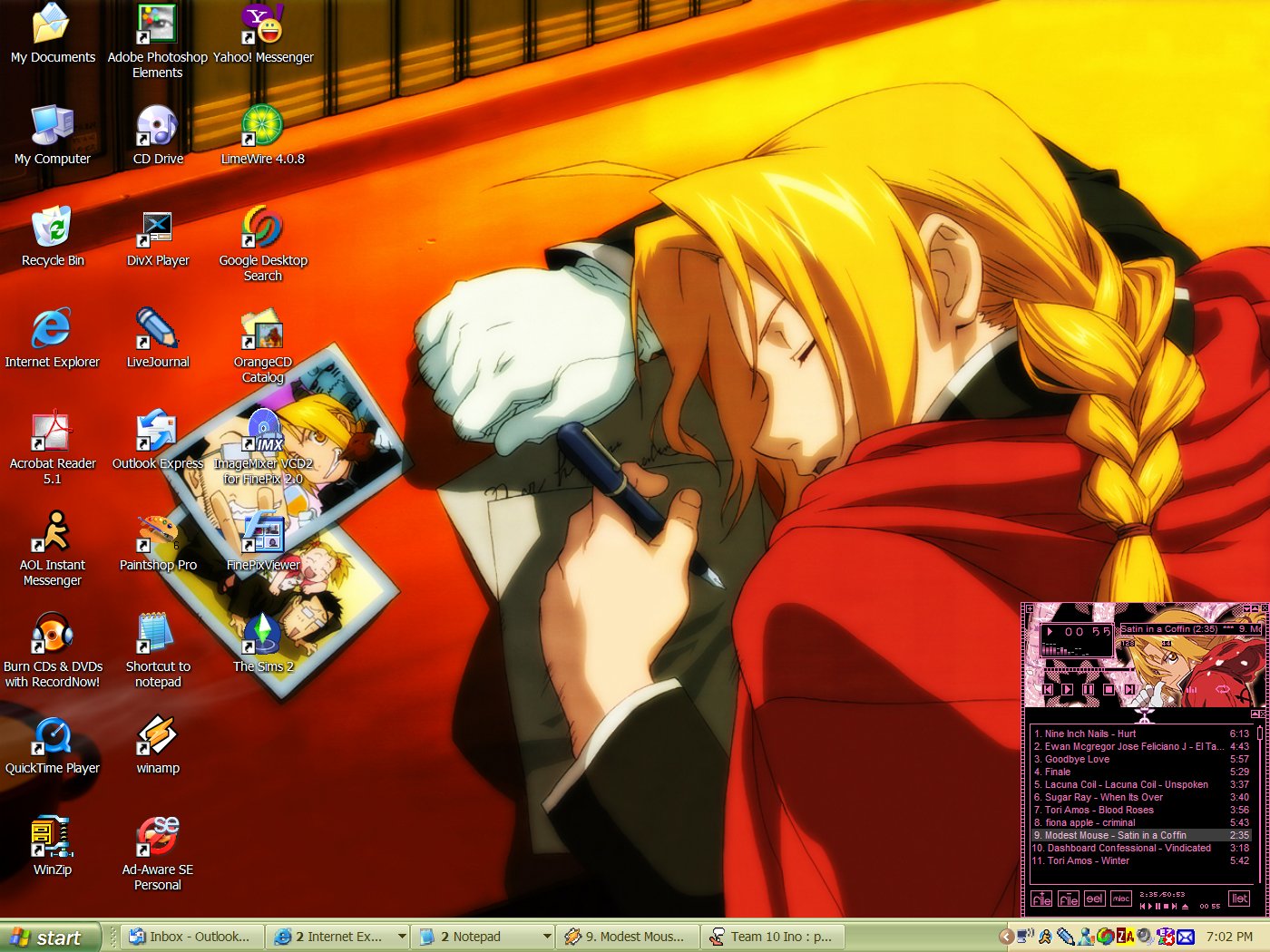Screen dimensions: 1270x952
Task: Open Internet Explorer desktop icon
Action: 53,339
